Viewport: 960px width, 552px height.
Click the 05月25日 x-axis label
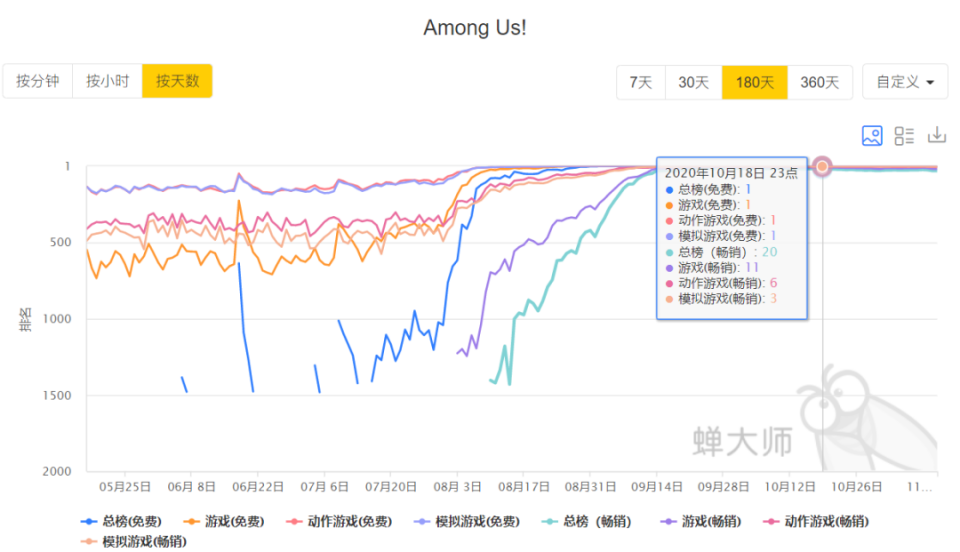125,487
